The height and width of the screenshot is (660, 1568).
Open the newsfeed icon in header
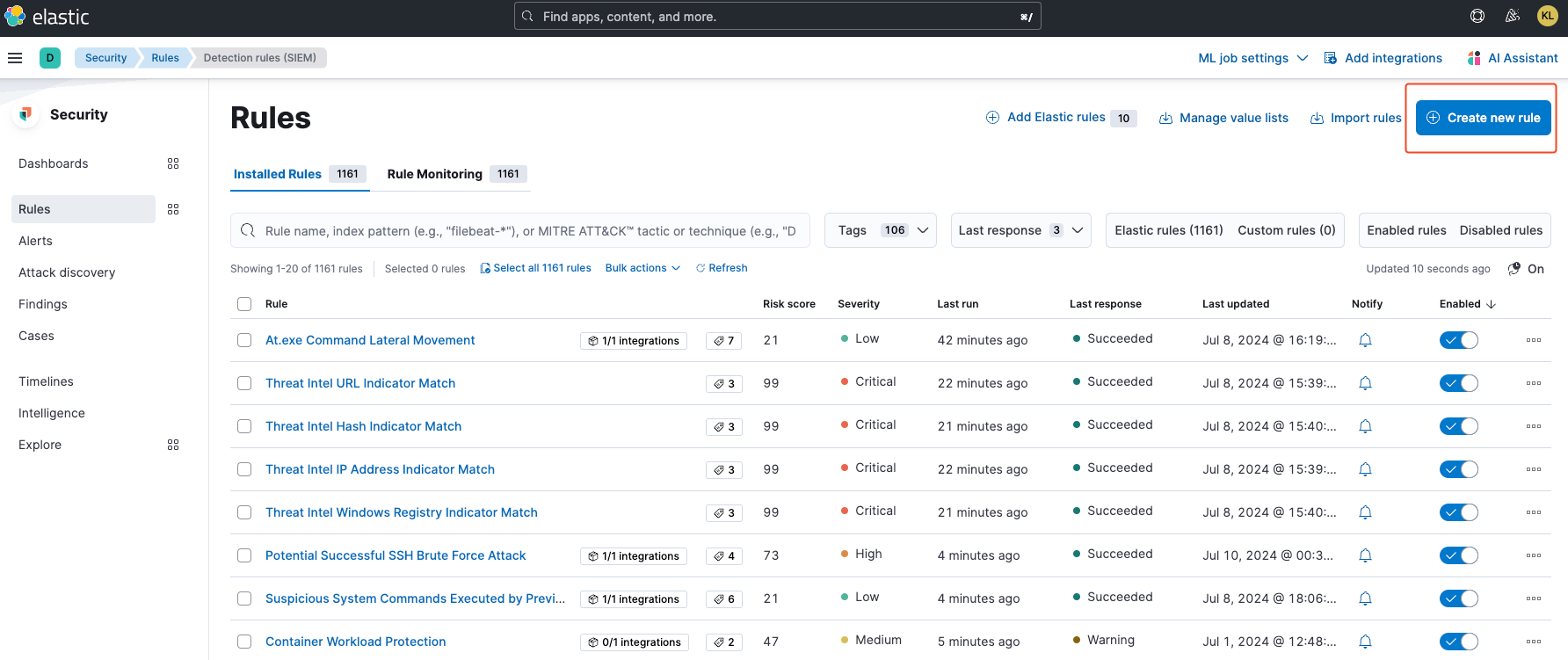coord(1513,16)
